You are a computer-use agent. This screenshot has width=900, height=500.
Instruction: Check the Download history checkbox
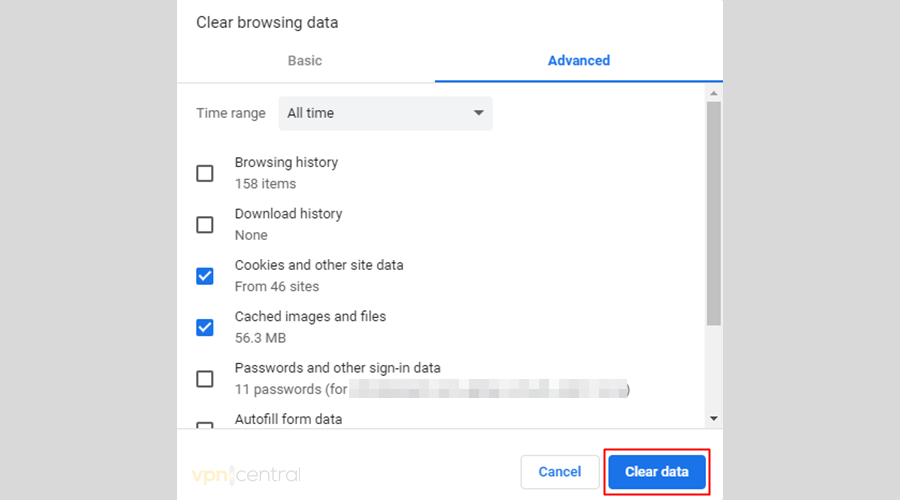pyautogui.click(x=205, y=224)
